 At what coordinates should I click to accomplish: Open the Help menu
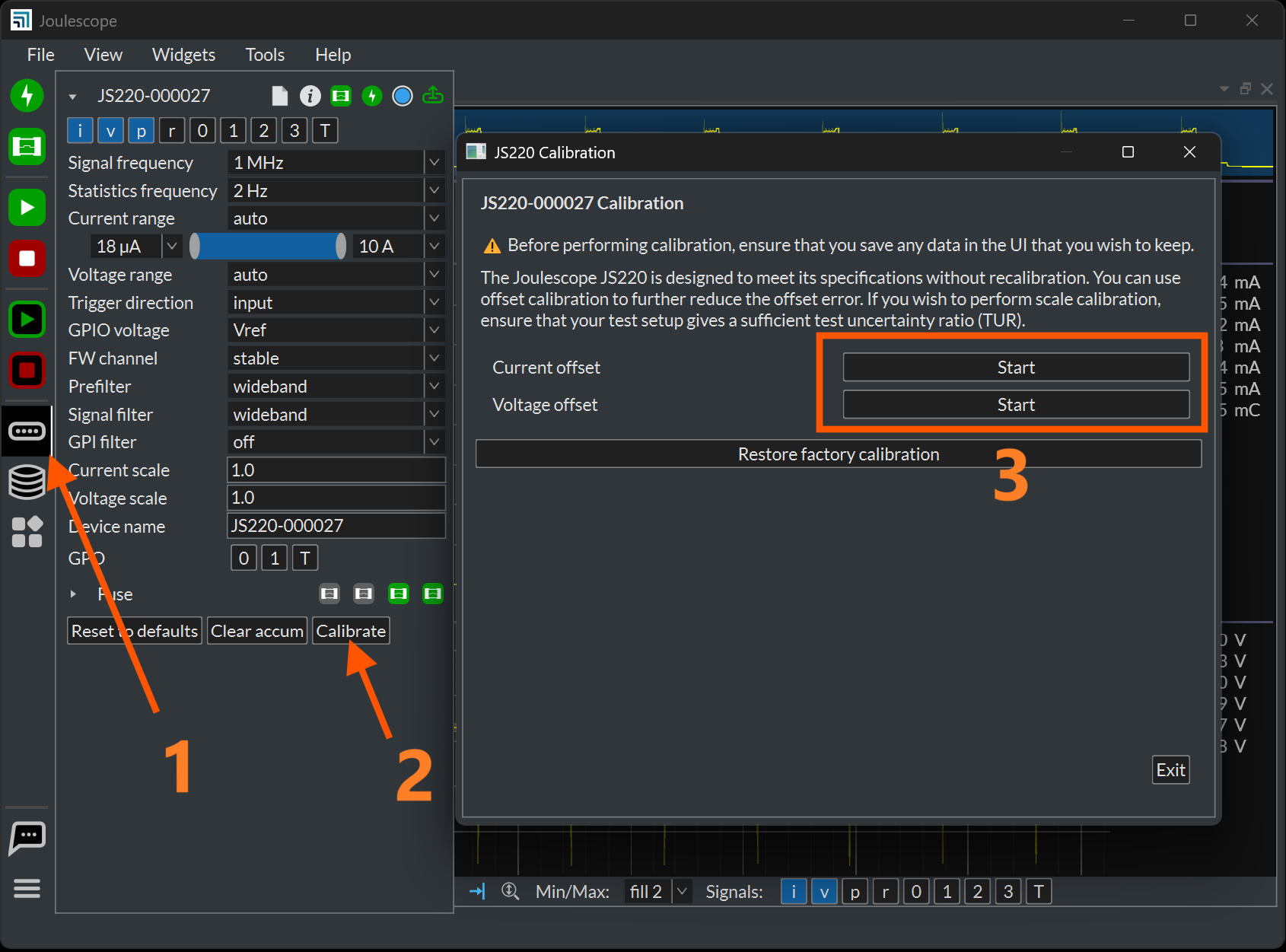pos(333,55)
